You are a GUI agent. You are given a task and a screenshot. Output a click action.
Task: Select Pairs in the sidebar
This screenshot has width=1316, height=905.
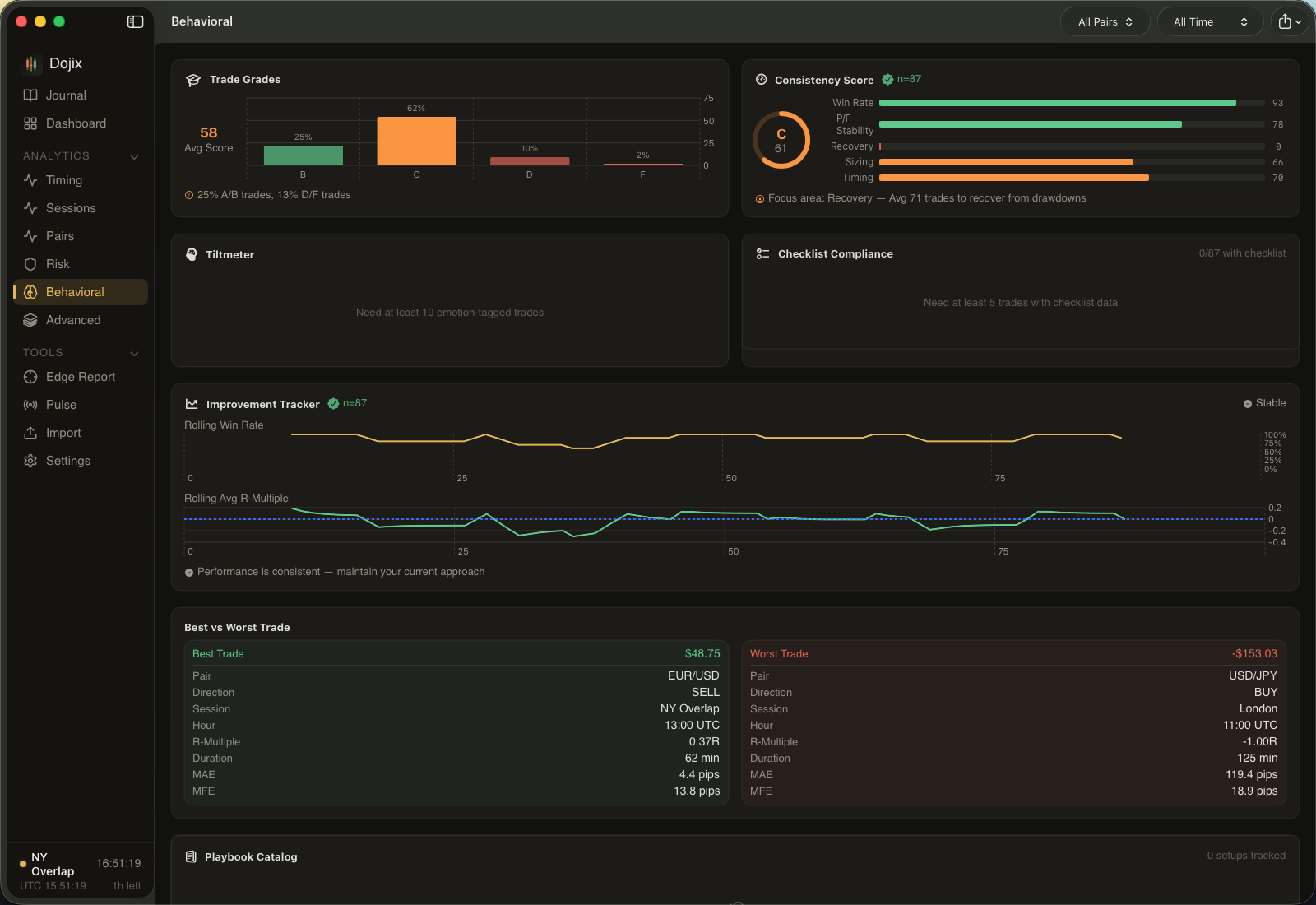click(60, 236)
